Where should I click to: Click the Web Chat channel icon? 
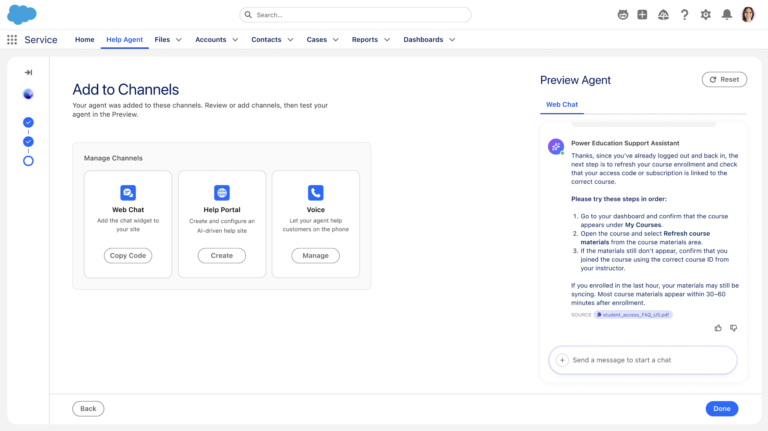click(x=128, y=192)
